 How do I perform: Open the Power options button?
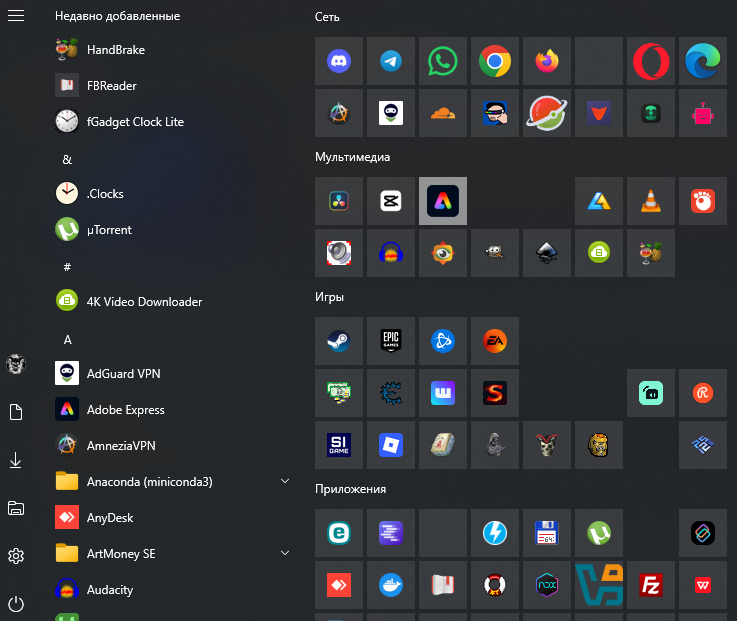pyautogui.click(x=16, y=604)
